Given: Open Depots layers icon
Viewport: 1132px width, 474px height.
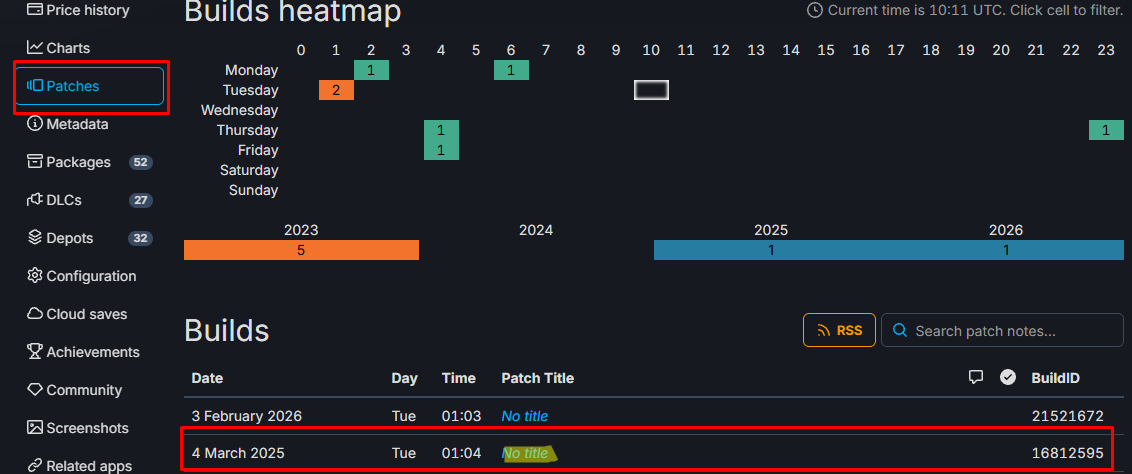Looking at the screenshot, I should (35, 238).
